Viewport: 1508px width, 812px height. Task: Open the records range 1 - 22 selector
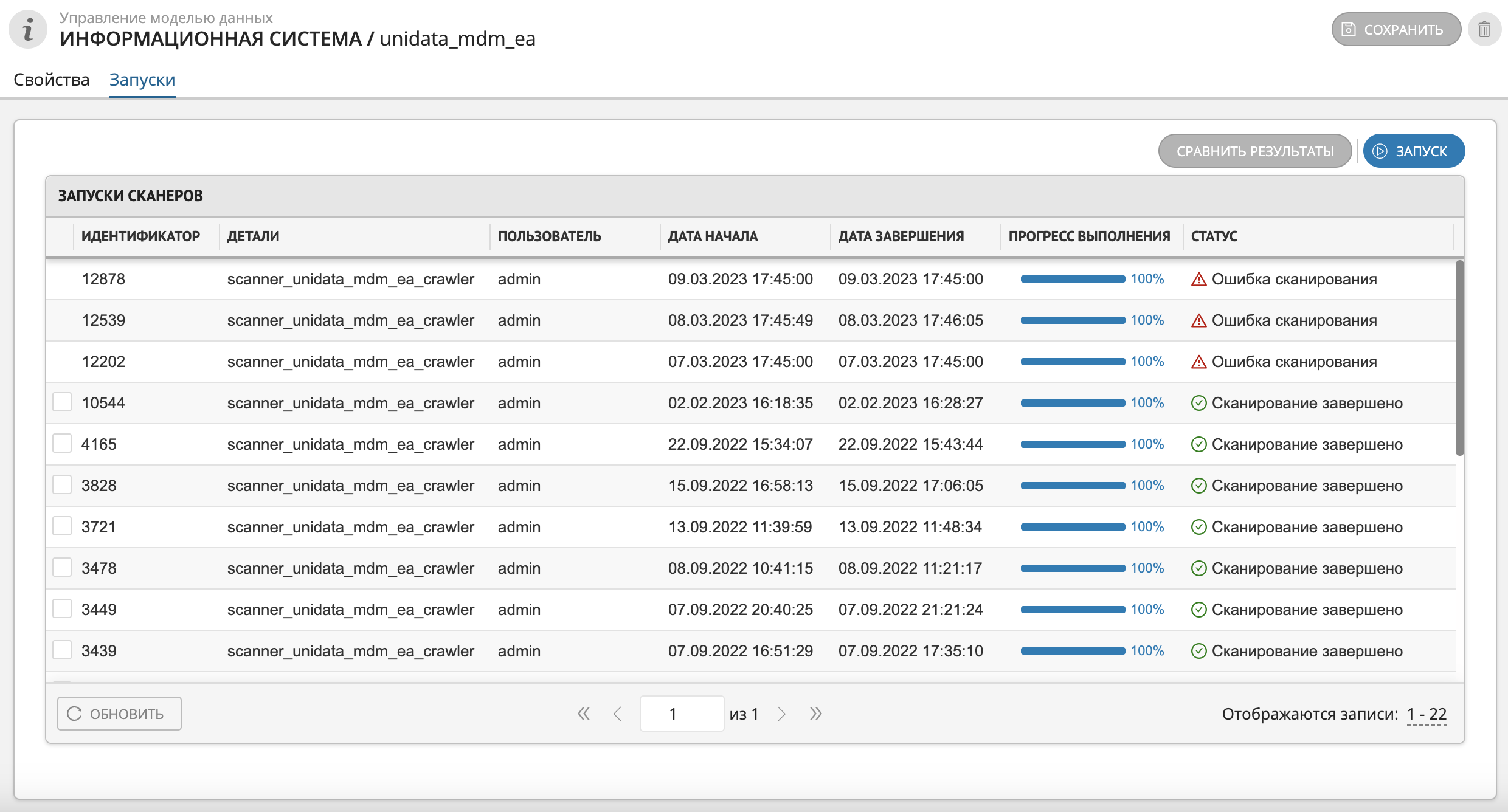[x=1427, y=714]
